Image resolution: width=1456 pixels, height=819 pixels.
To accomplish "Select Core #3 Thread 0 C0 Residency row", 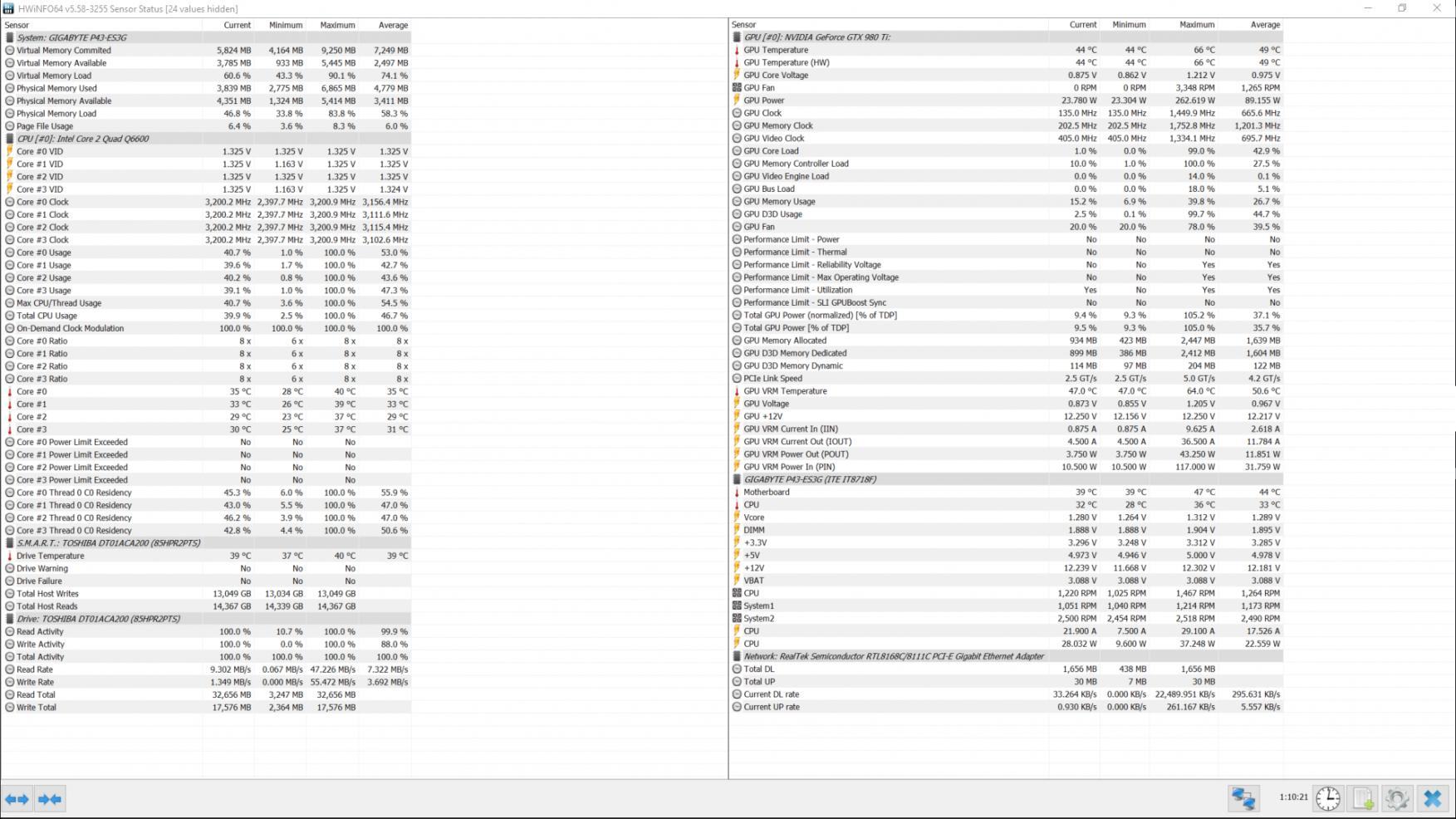I will [x=206, y=530].
